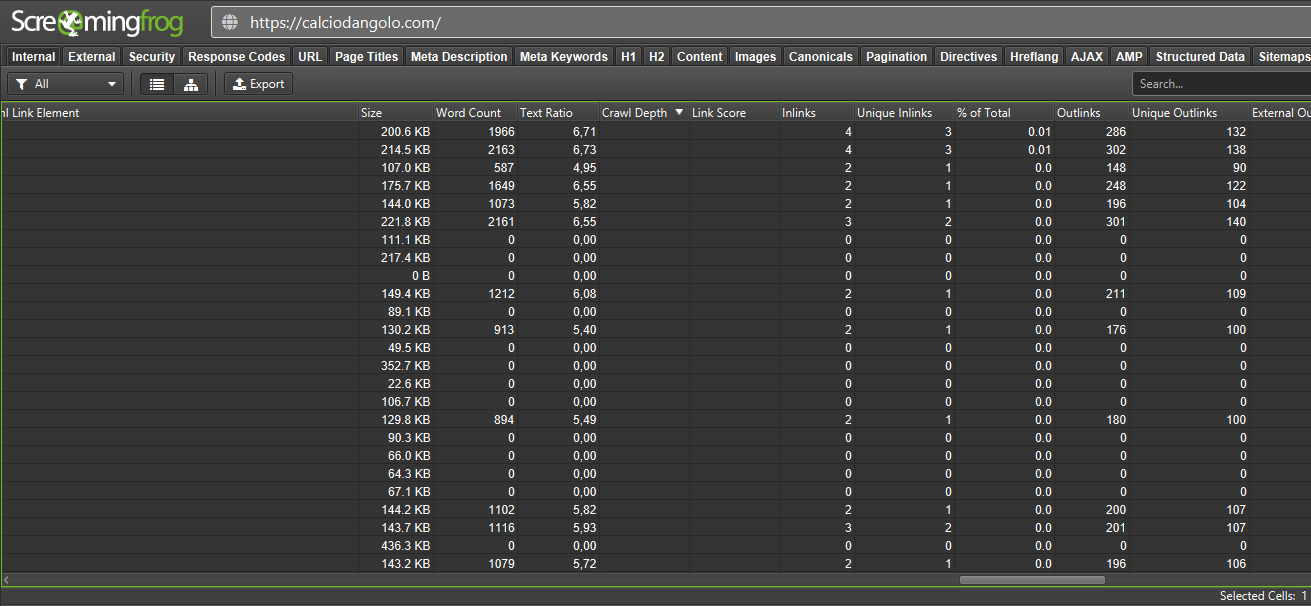This screenshot has height=606, width=1311.
Task: Click Crawl Depth sort arrow
Action: click(x=680, y=113)
